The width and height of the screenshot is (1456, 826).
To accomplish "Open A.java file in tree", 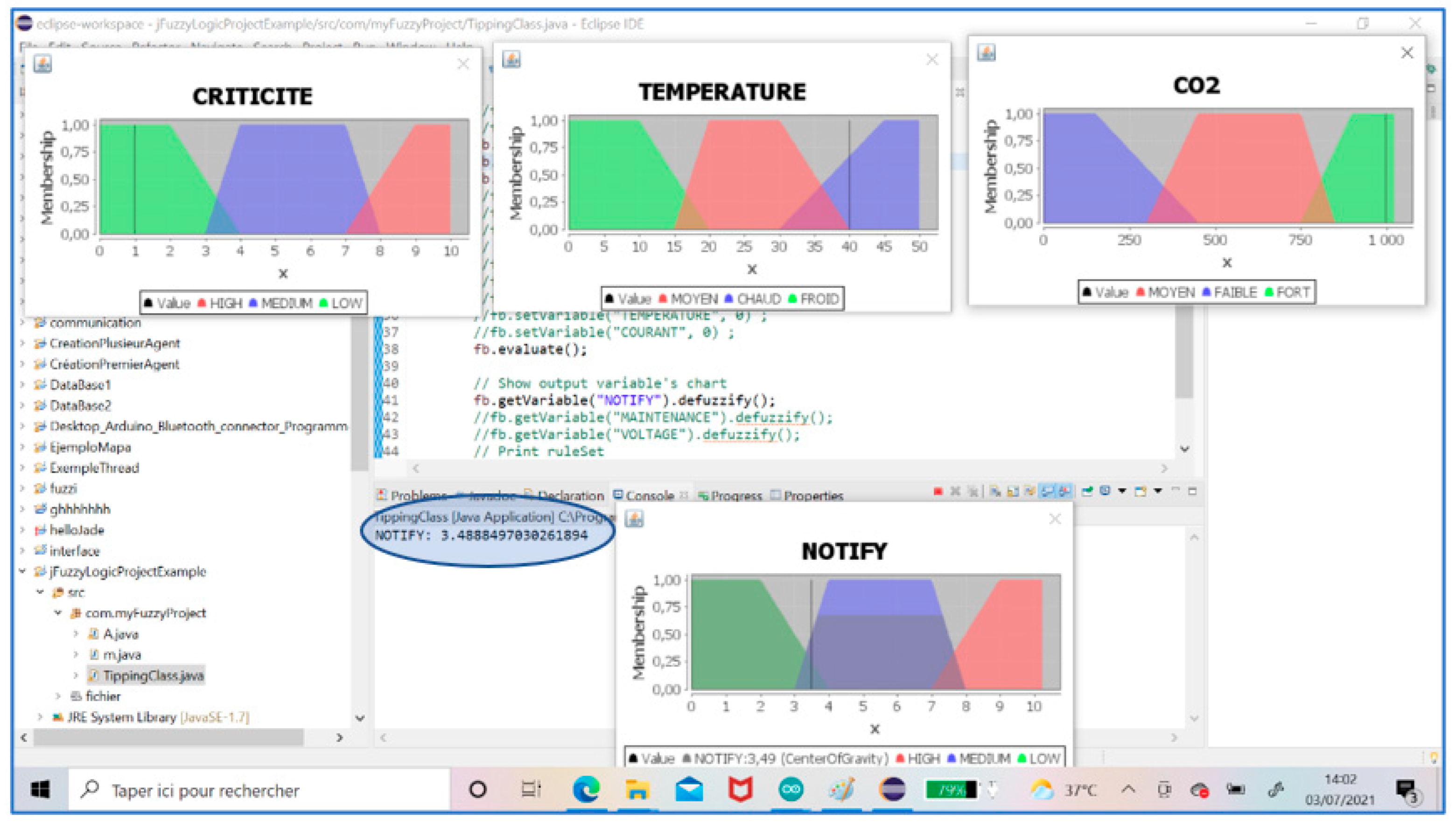I will (120, 634).
